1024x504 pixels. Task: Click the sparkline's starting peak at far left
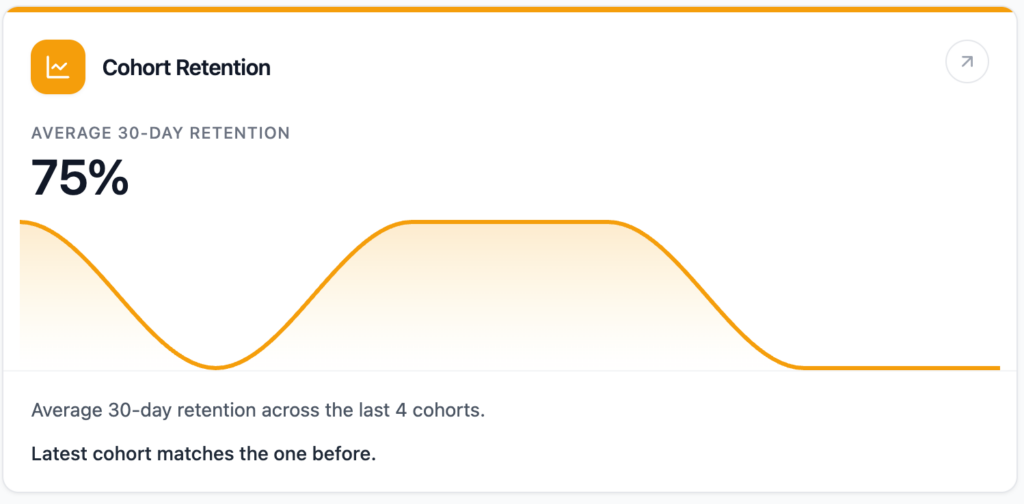click(24, 222)
